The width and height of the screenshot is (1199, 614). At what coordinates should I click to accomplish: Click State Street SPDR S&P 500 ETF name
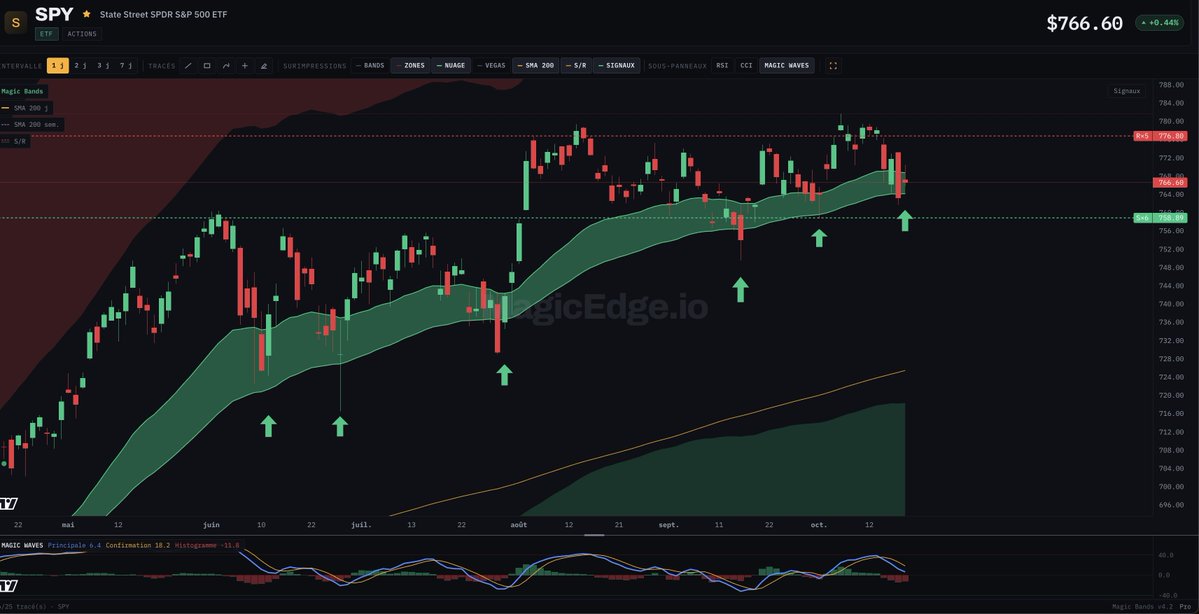pyautogui.click(x=163, y=15)
